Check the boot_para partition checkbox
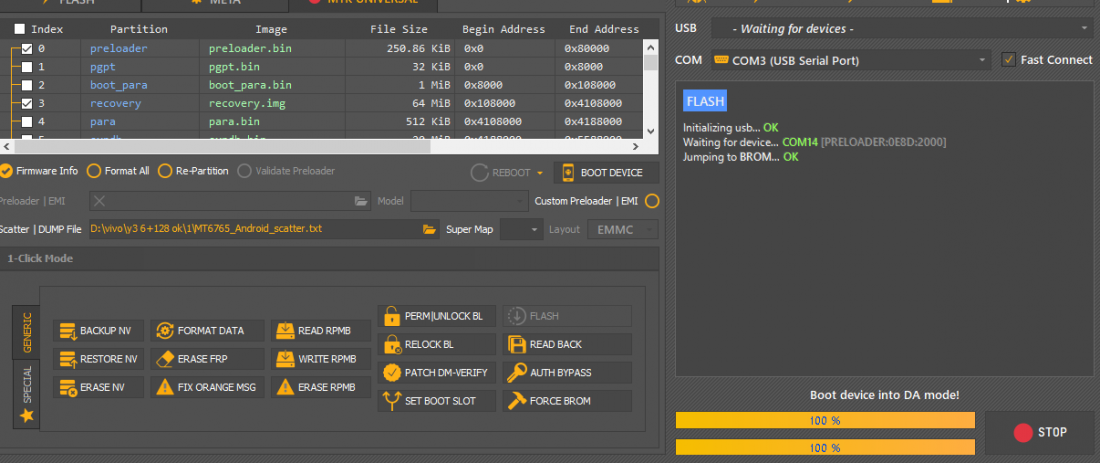Image resolution: width=1100 pixels, height=463 pixels. click(27, 86)
